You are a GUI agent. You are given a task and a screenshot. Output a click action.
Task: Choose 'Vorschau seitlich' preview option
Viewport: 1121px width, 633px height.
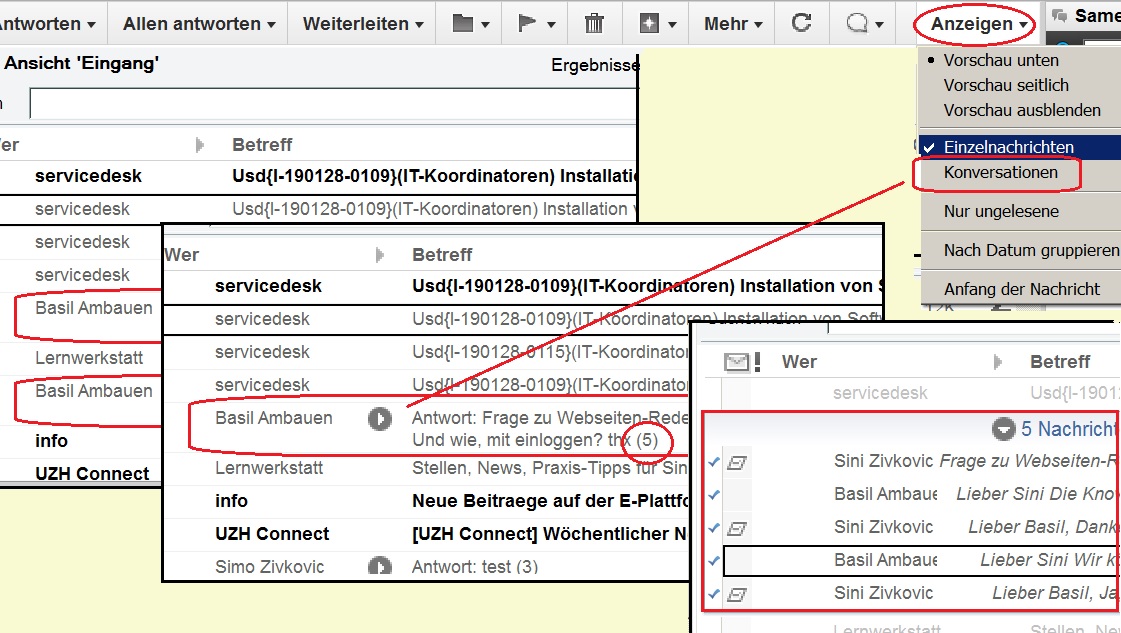pyautogui.click(x=1005, y=85)
